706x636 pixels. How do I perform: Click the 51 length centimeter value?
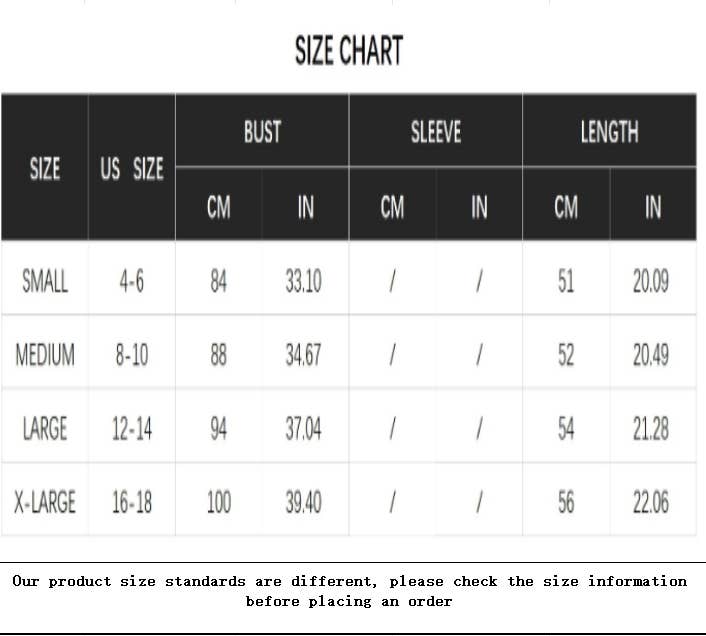566,282
